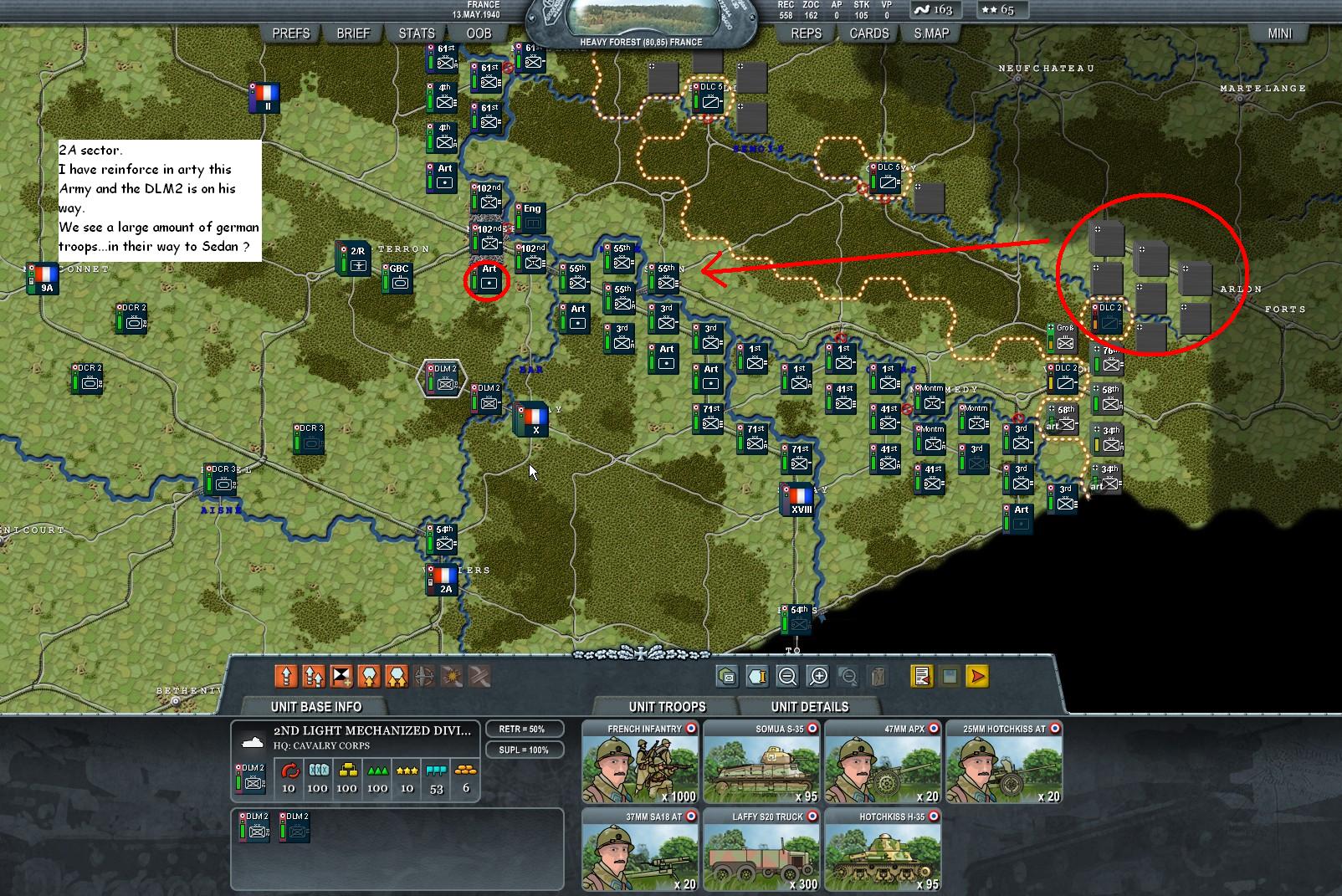Click the double-arrow group move icon
The height and width of the screenshot is (896, 1342).
click(314, 676)
